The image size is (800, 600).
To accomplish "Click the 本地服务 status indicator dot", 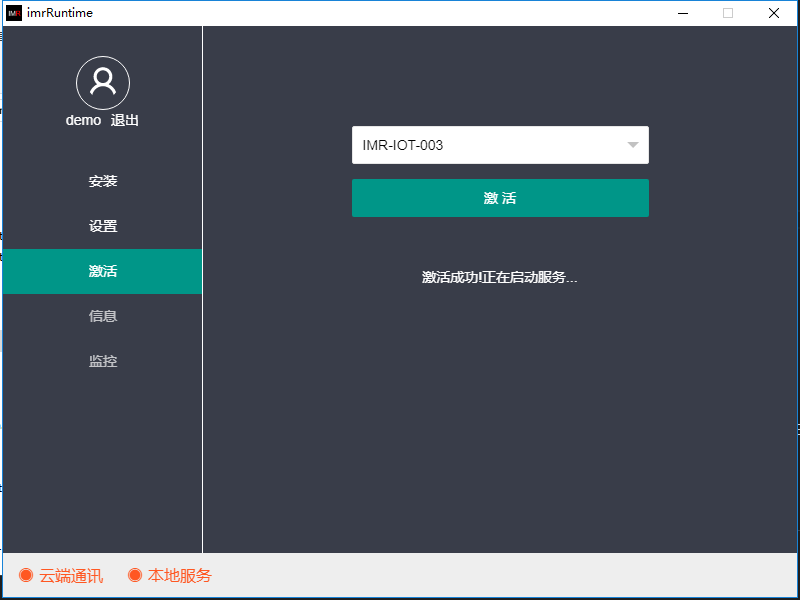I will [x=135, y=575].
